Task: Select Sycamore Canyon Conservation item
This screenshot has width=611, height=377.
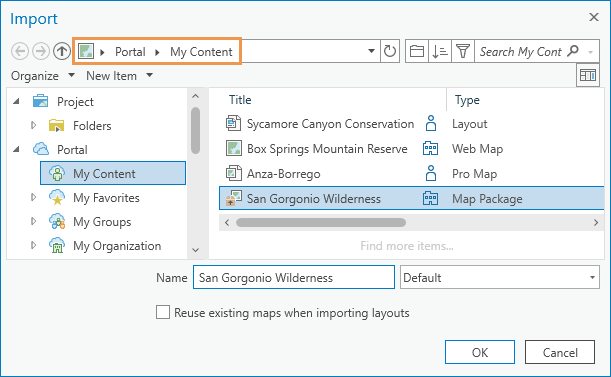Action: (x=330, y=124)
